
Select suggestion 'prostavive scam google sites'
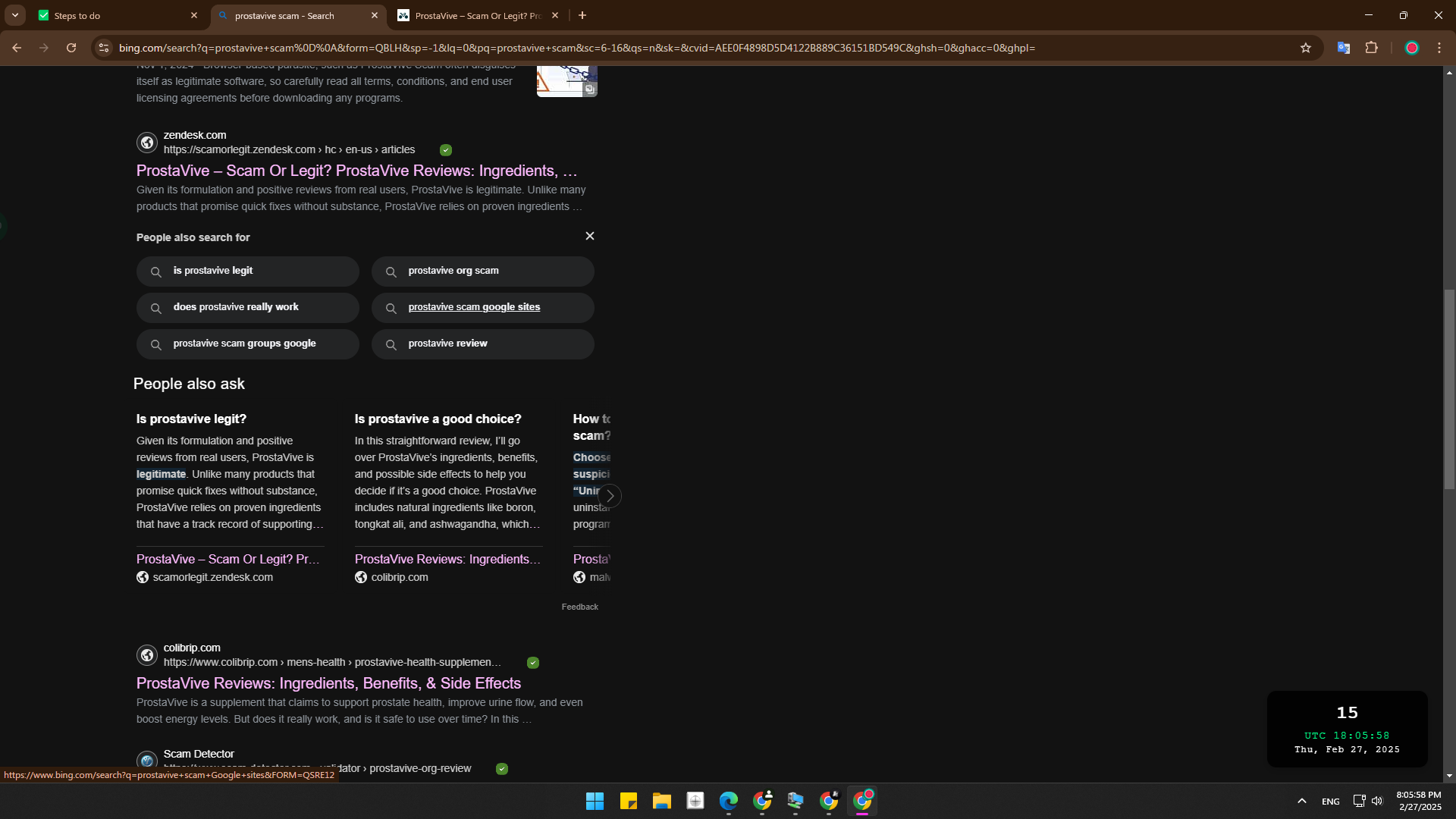click(x=483, y=307)
